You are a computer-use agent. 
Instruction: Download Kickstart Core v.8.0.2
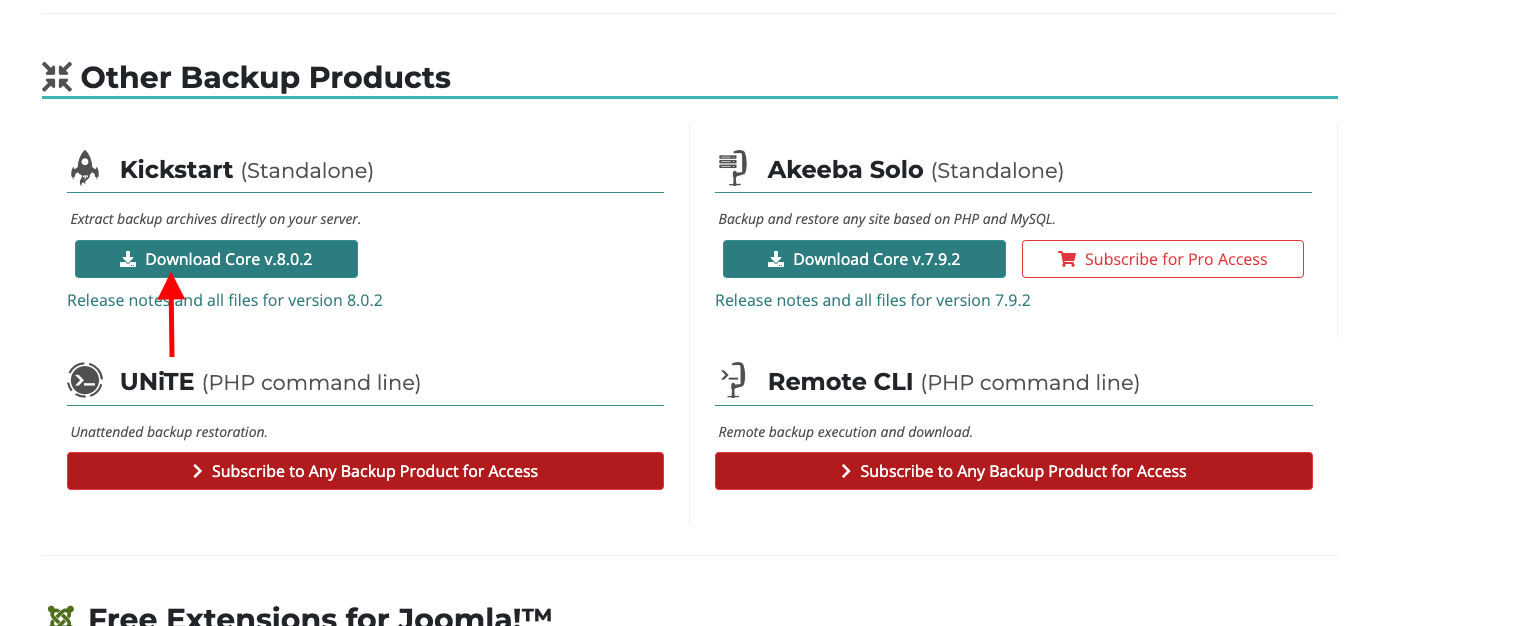click(216, 259)
